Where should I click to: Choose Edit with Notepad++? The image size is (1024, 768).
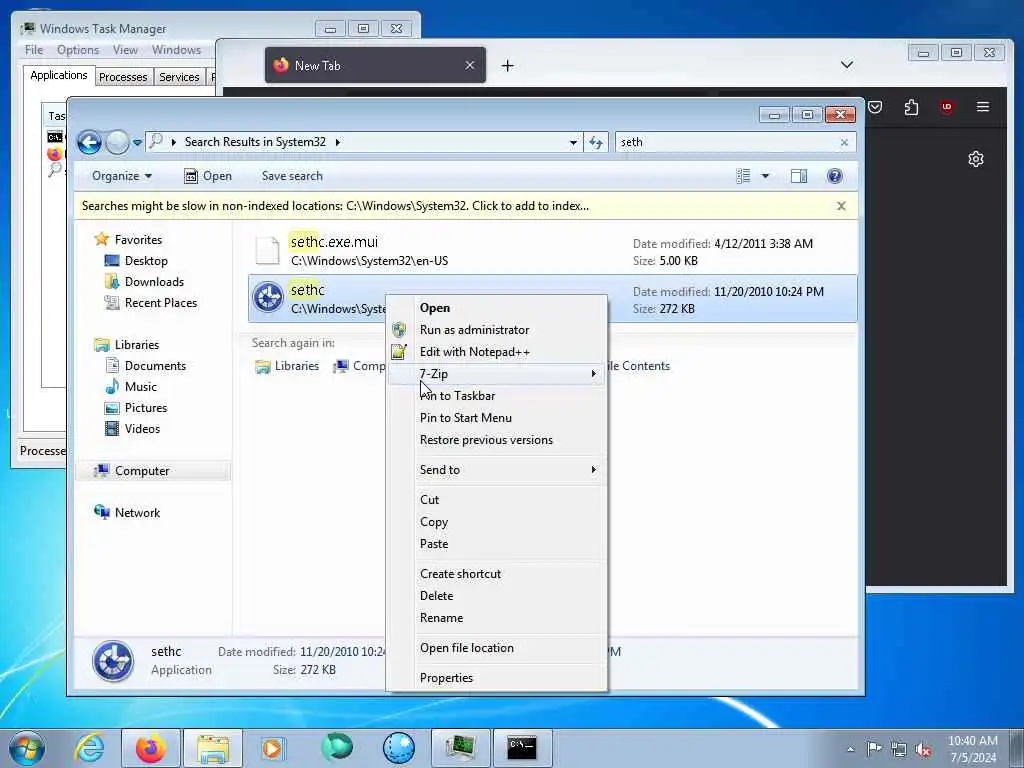(497, 352)
